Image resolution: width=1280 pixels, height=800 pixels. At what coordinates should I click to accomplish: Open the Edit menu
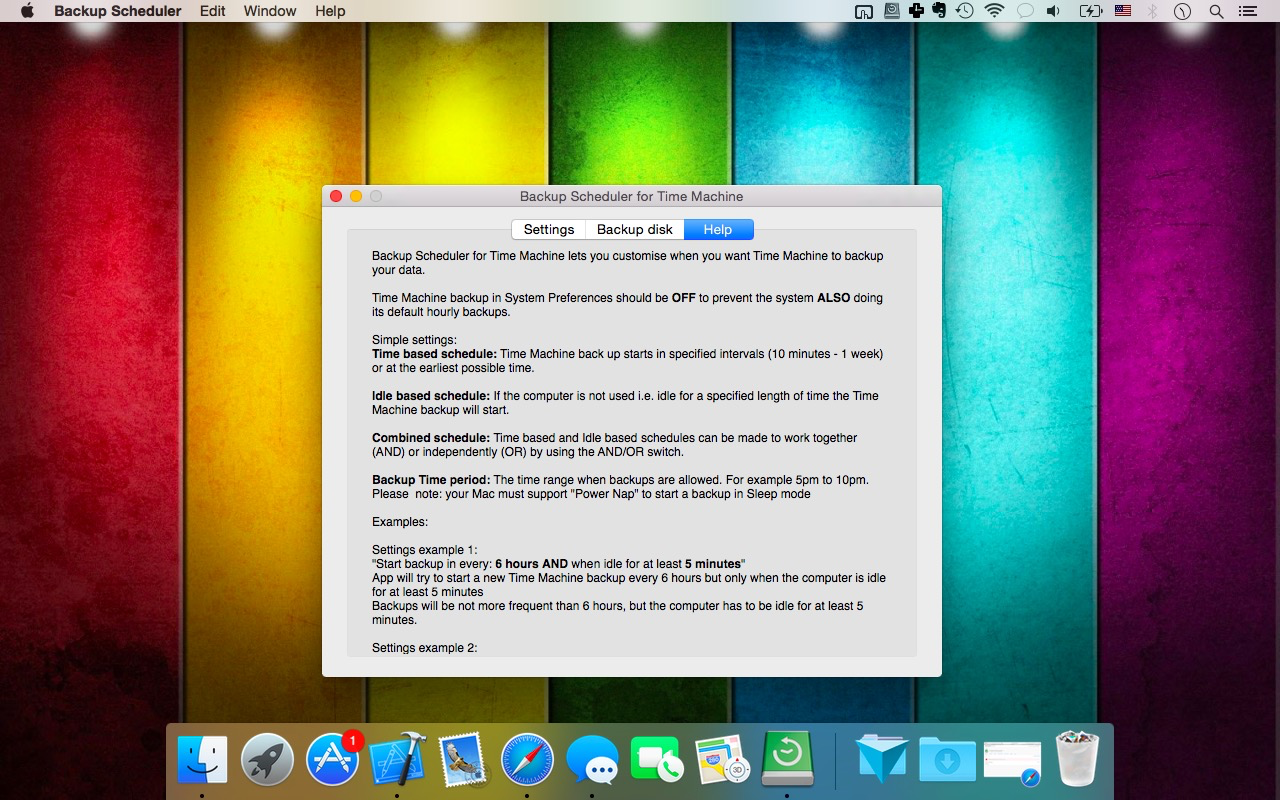tap(212, 11)
